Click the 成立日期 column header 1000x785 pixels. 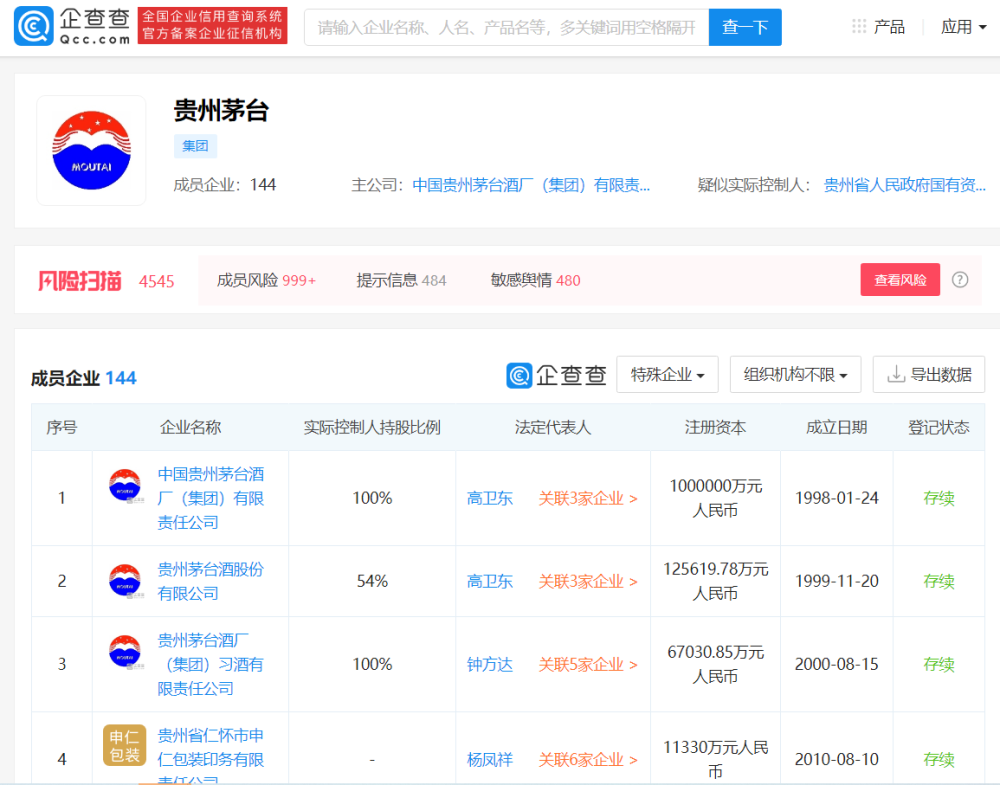pyautogui.click(x=836, y=427)
